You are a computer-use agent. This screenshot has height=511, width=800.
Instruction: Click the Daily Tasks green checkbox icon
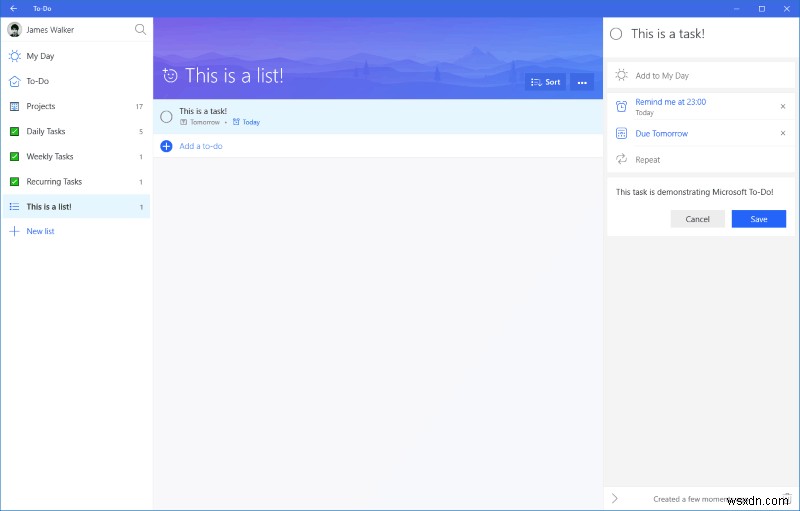pos(15,132)
